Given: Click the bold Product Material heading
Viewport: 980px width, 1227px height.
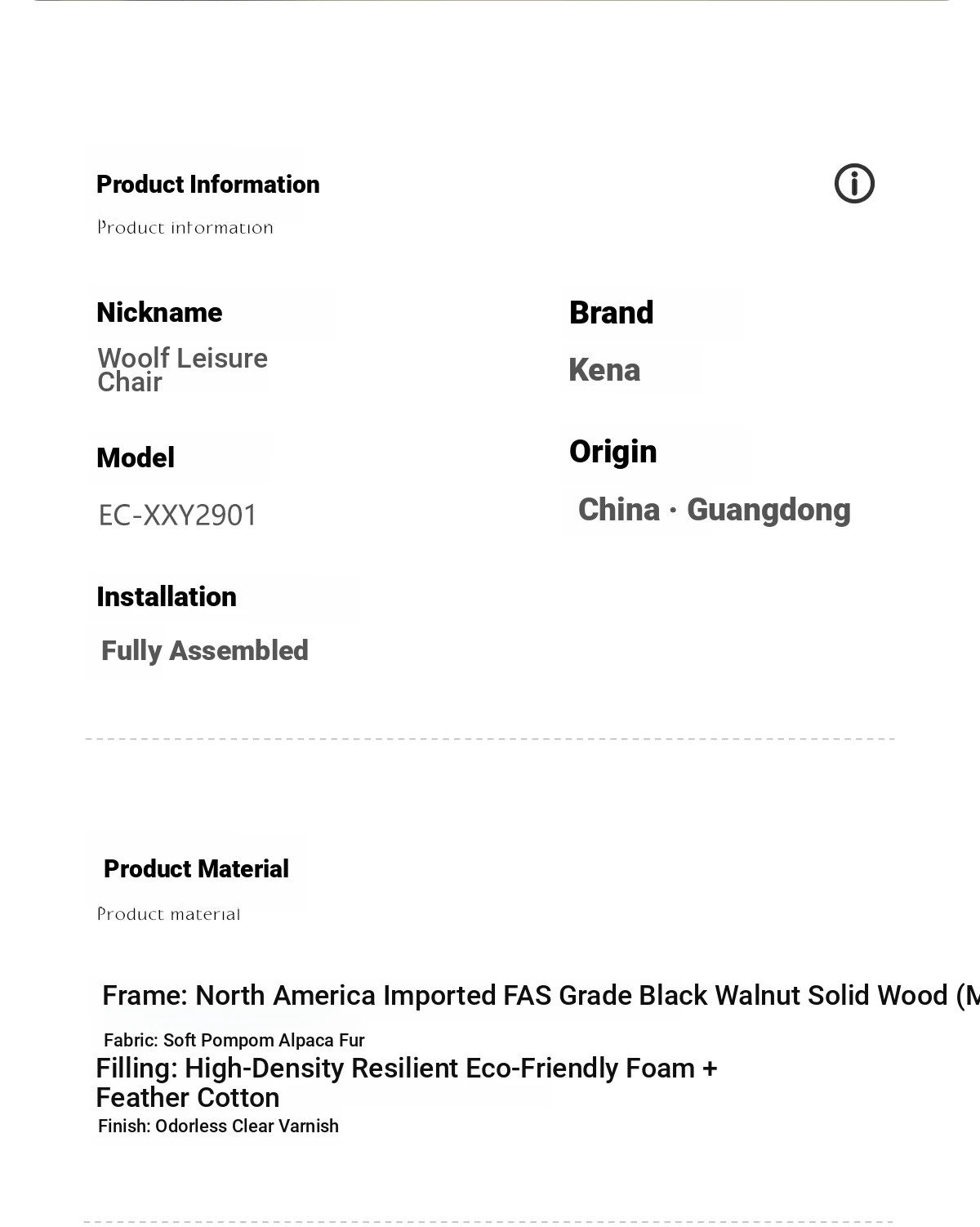Looking at the screenshot, I should click(196, 869).
